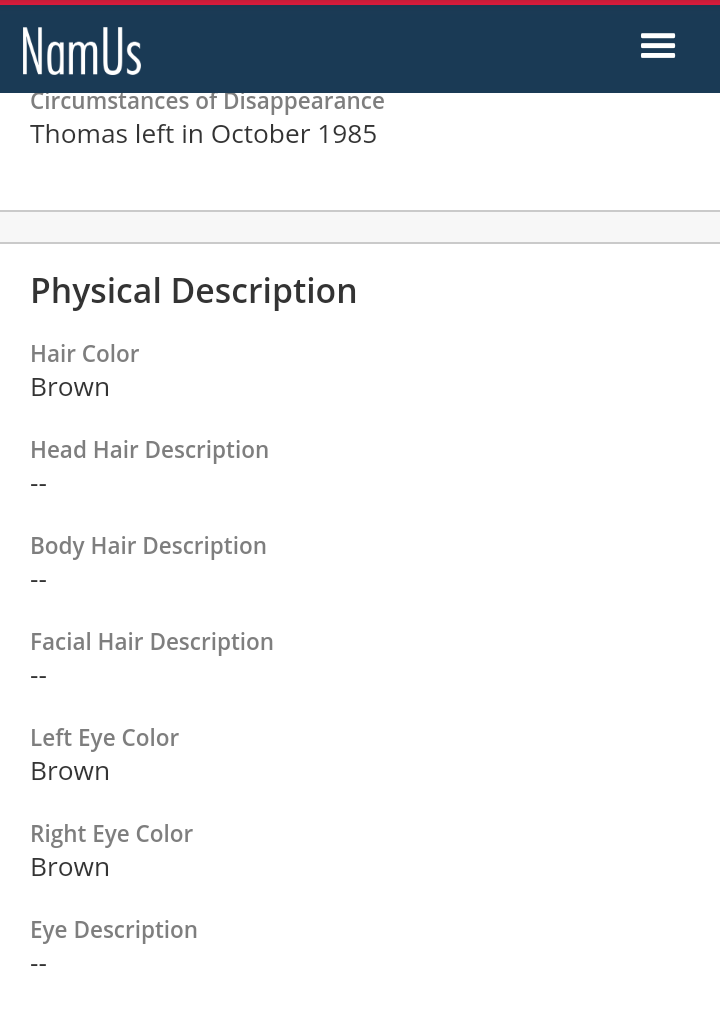The width and height of the screenshot is (720, 1024).
Task: Click the Brown value under Left Eye Color
Action: click(70, 771)
